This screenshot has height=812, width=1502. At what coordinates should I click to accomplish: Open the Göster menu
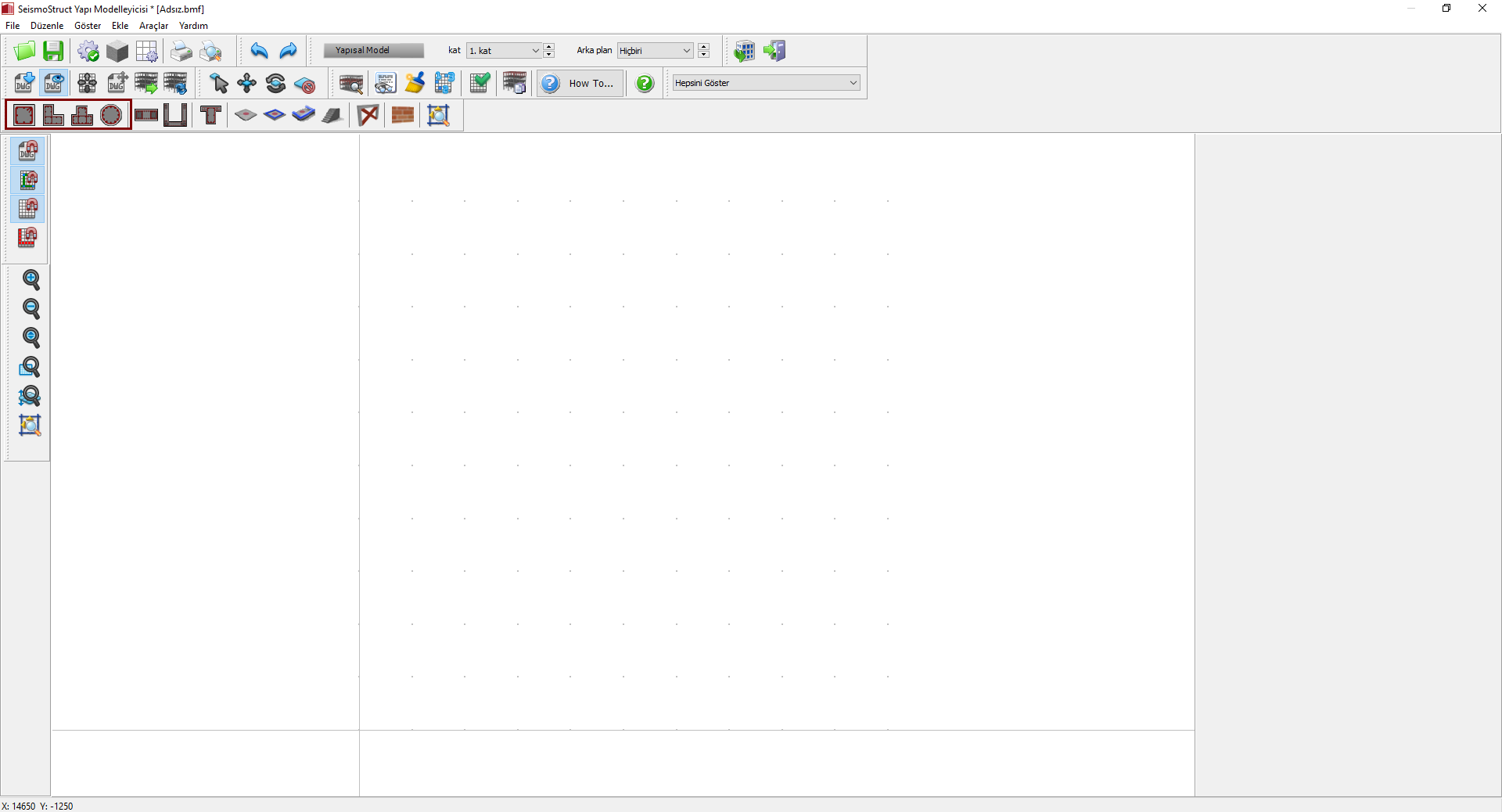pos(88,26)
